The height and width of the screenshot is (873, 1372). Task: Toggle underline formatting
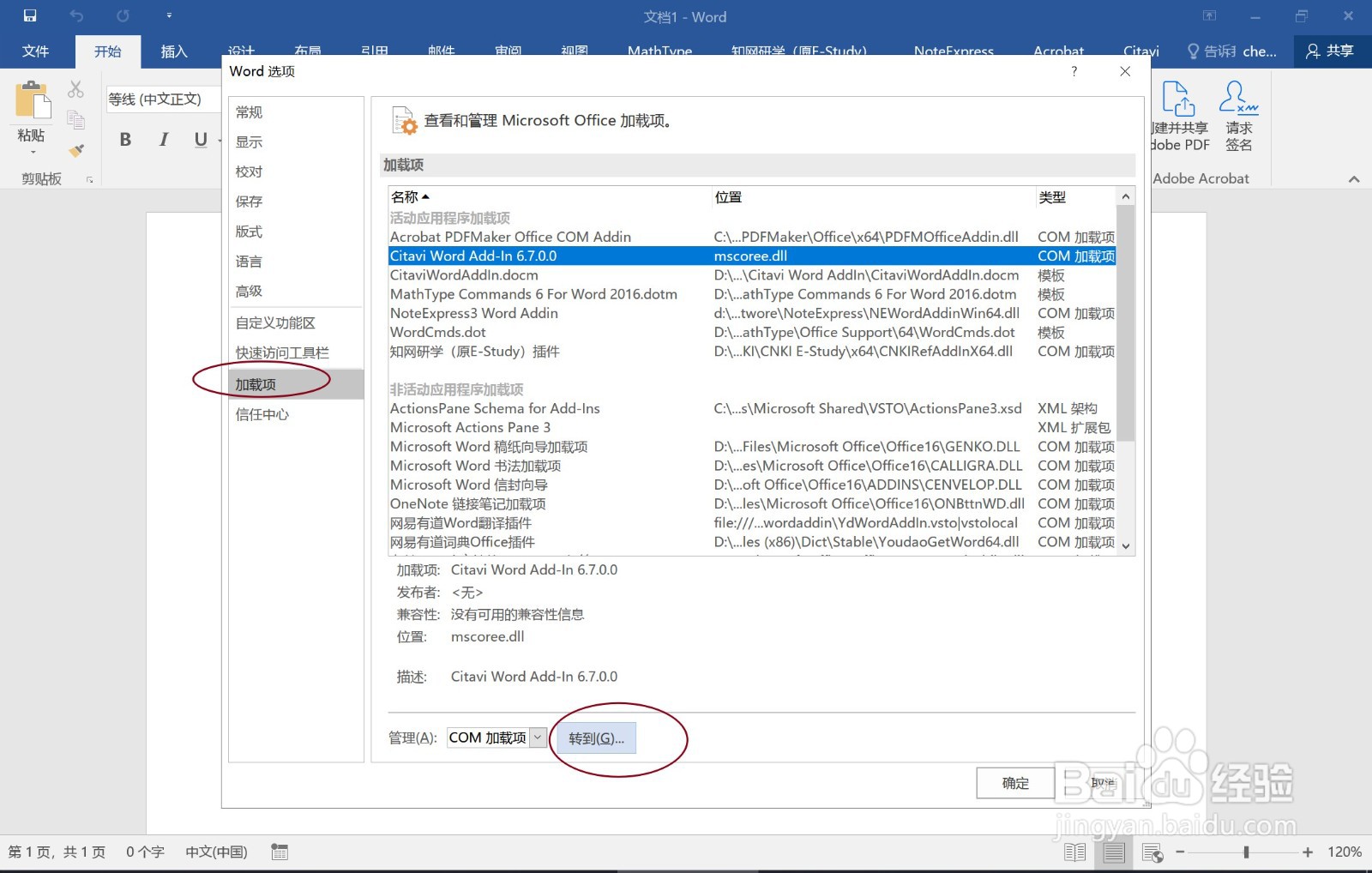coord(198,139)
